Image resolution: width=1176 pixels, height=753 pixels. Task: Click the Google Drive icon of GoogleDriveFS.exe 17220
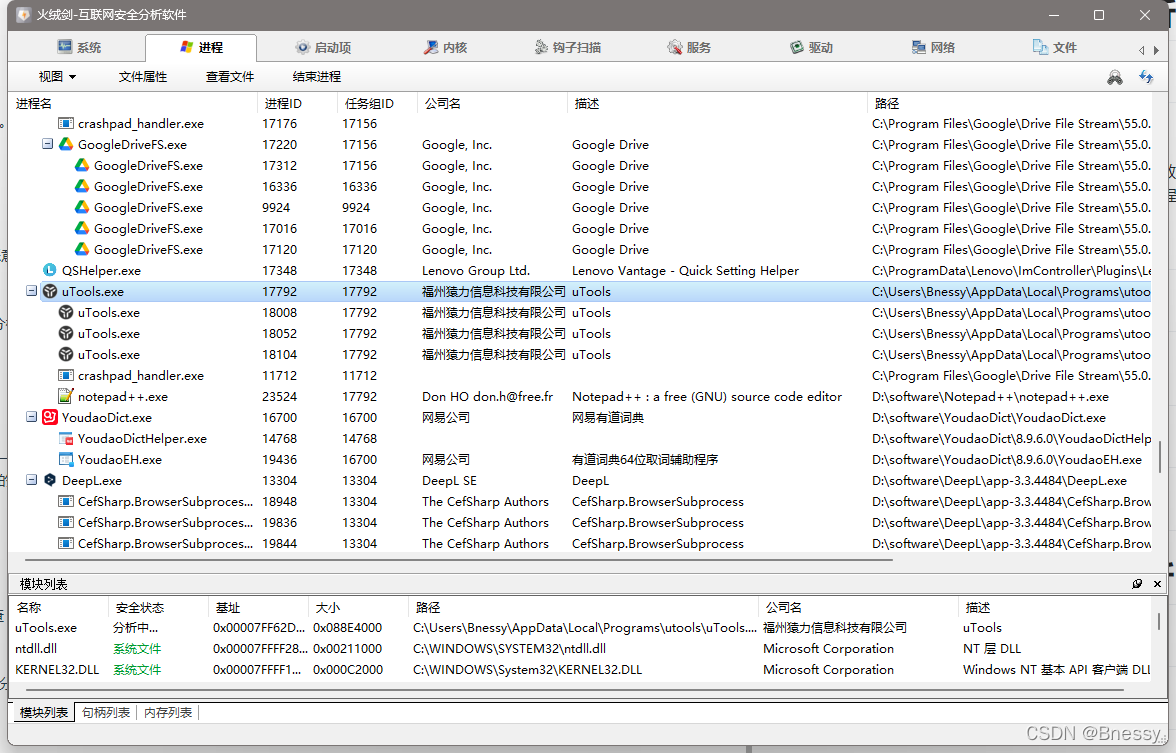pos(66,144)
